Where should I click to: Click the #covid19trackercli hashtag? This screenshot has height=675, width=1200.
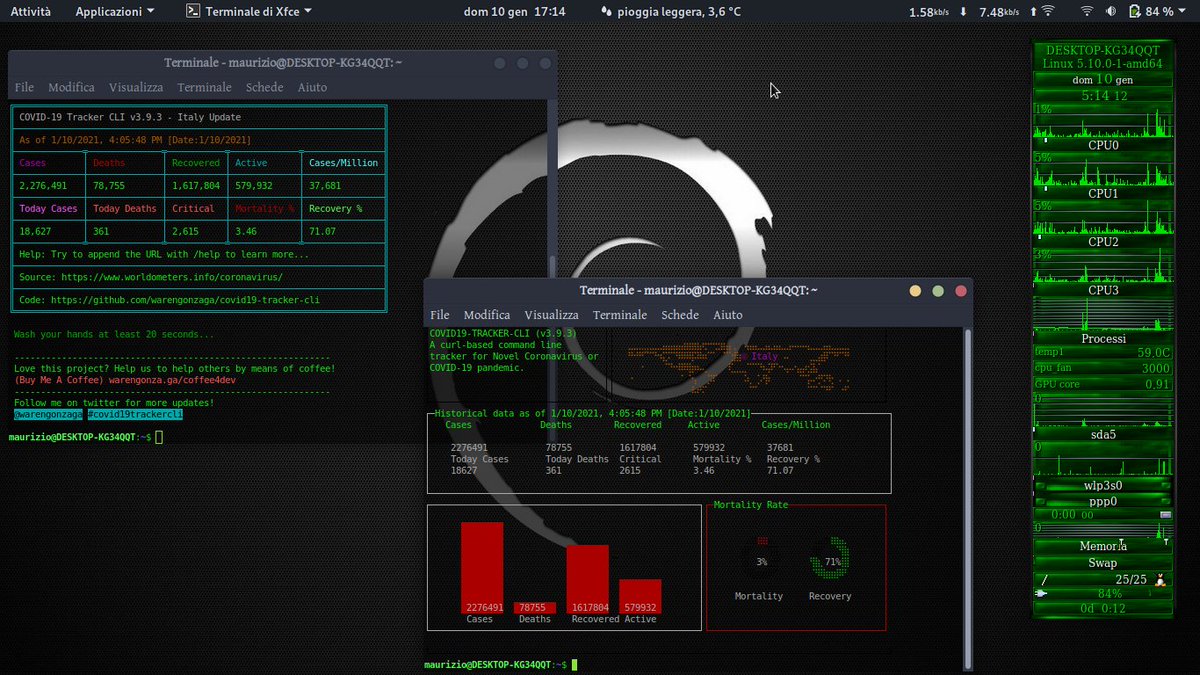(x=135, y=413)
